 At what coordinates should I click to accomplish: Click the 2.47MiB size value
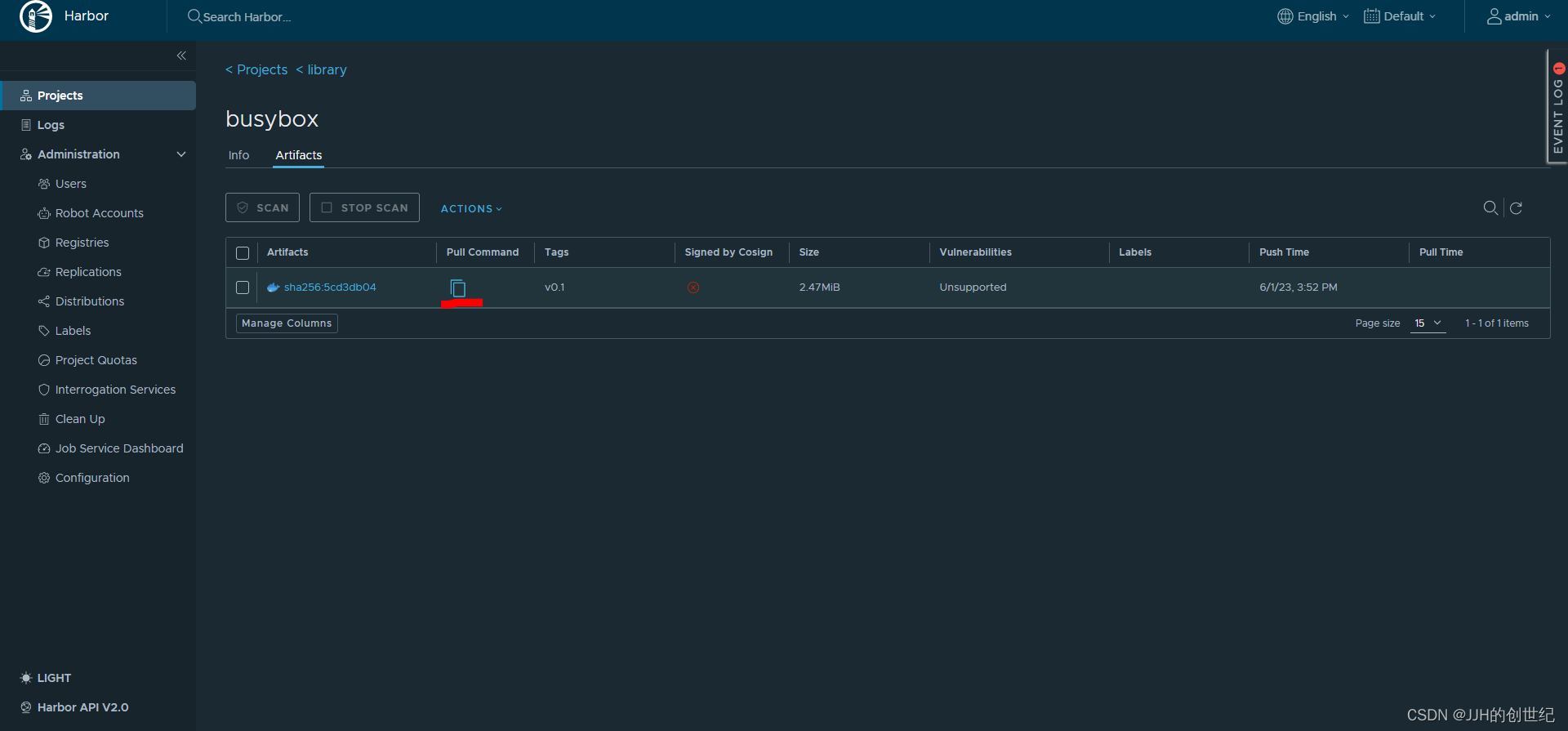tap(819, 287)
